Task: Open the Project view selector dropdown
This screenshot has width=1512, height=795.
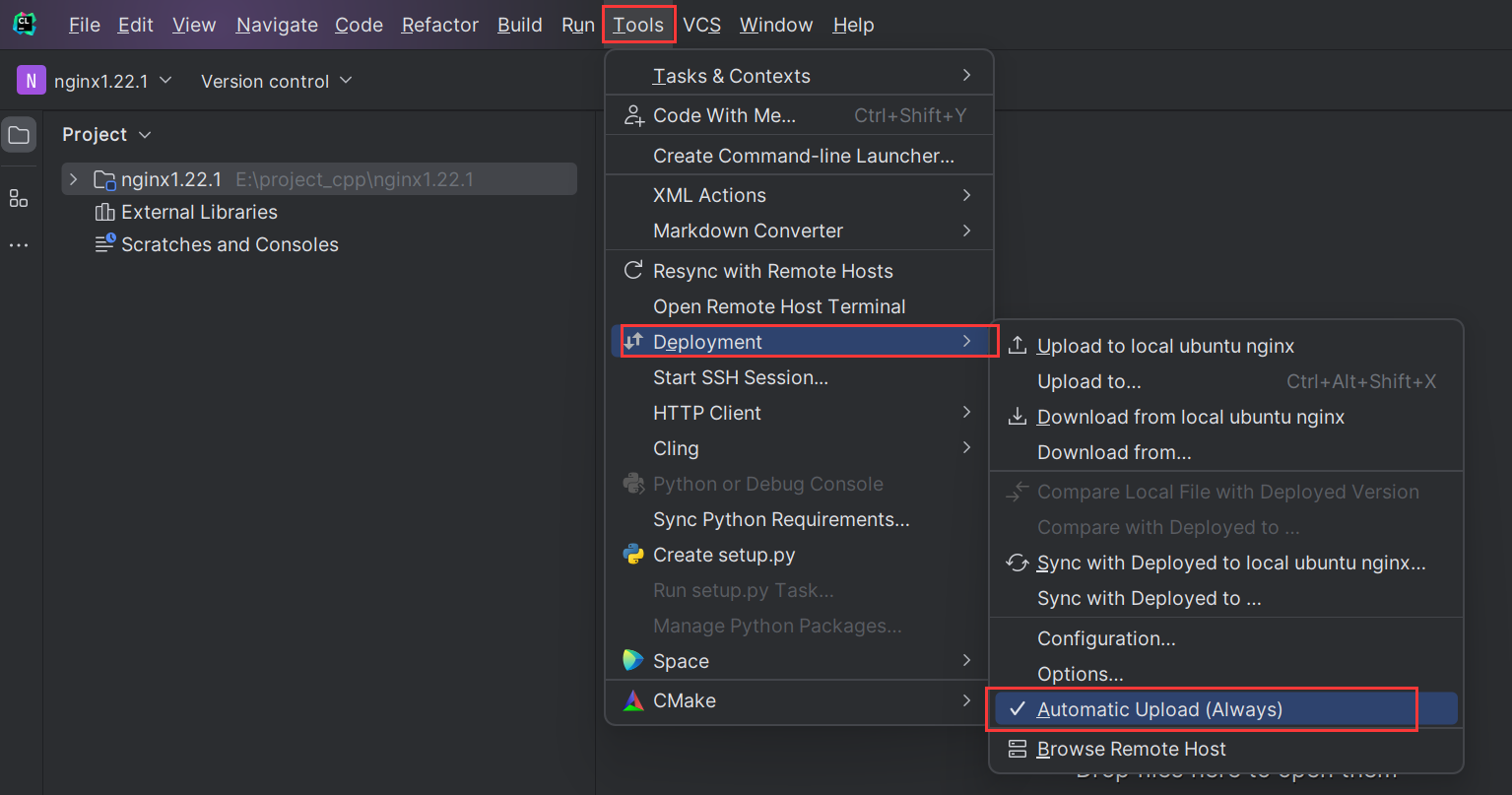Action: pyautogui.click(x=107, y=134)
